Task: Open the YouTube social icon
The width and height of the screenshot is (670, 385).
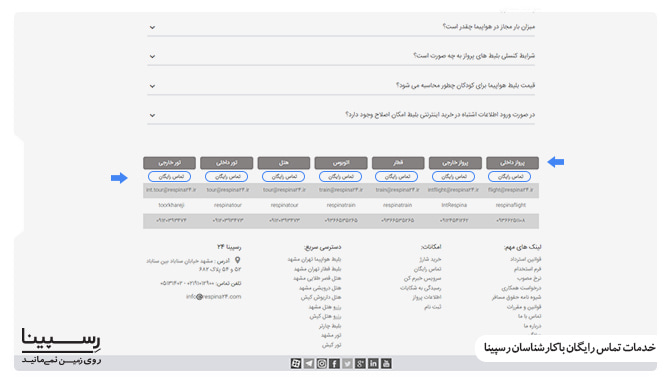Action: click(386, 364)
